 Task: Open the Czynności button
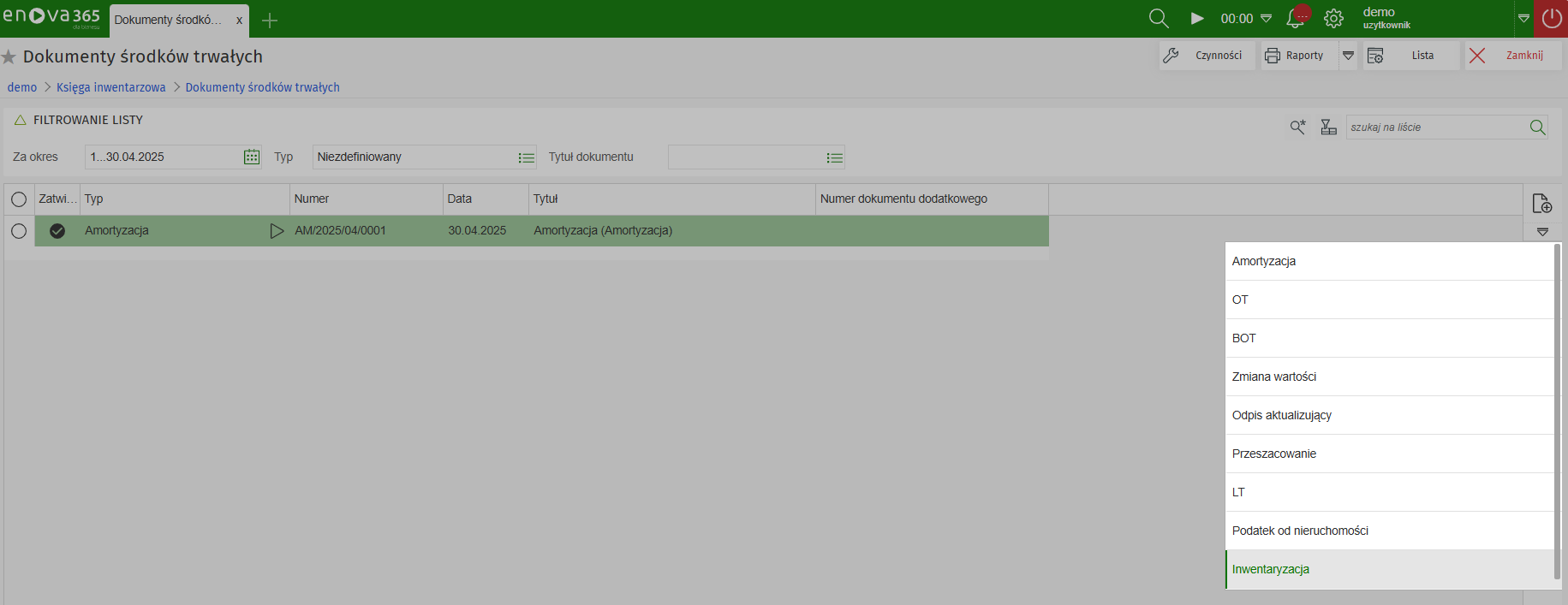[1207, 56]
